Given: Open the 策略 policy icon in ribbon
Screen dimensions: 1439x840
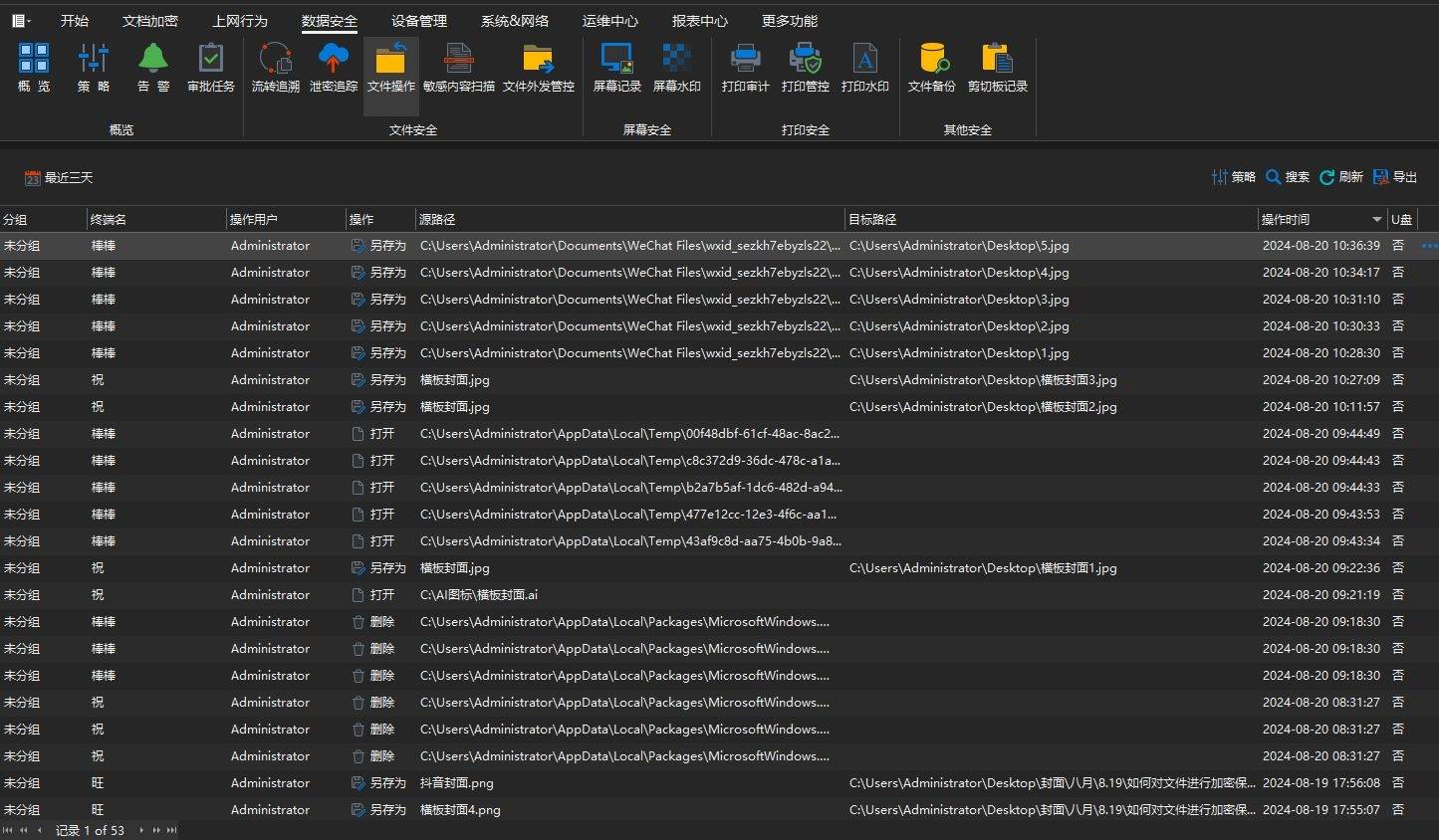Looking at the screenshot, I should coord(94,68).
